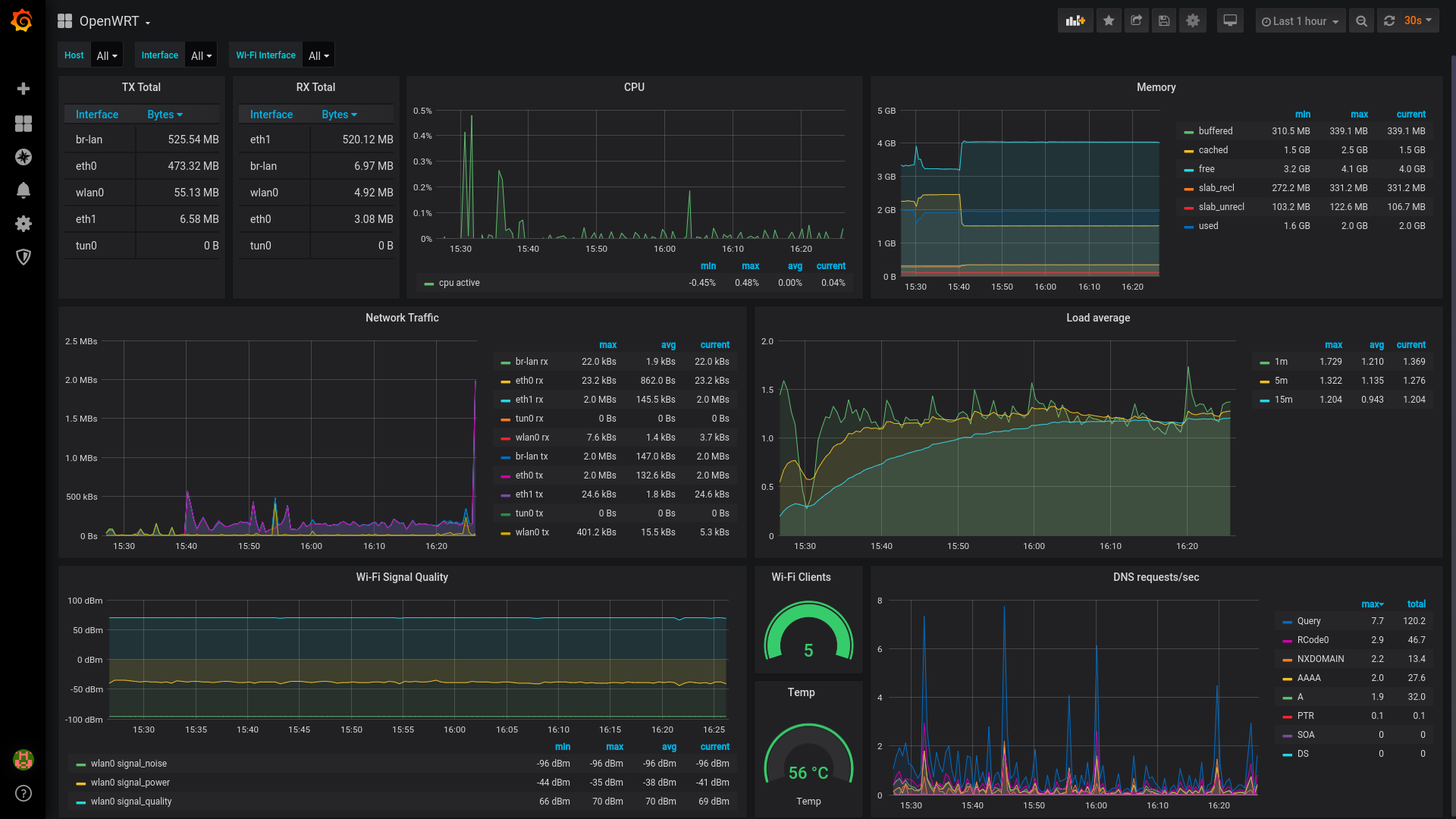1456x819 pixels.
Task: Switch to TV cycle view mode
Action: tap(1230, 21)
